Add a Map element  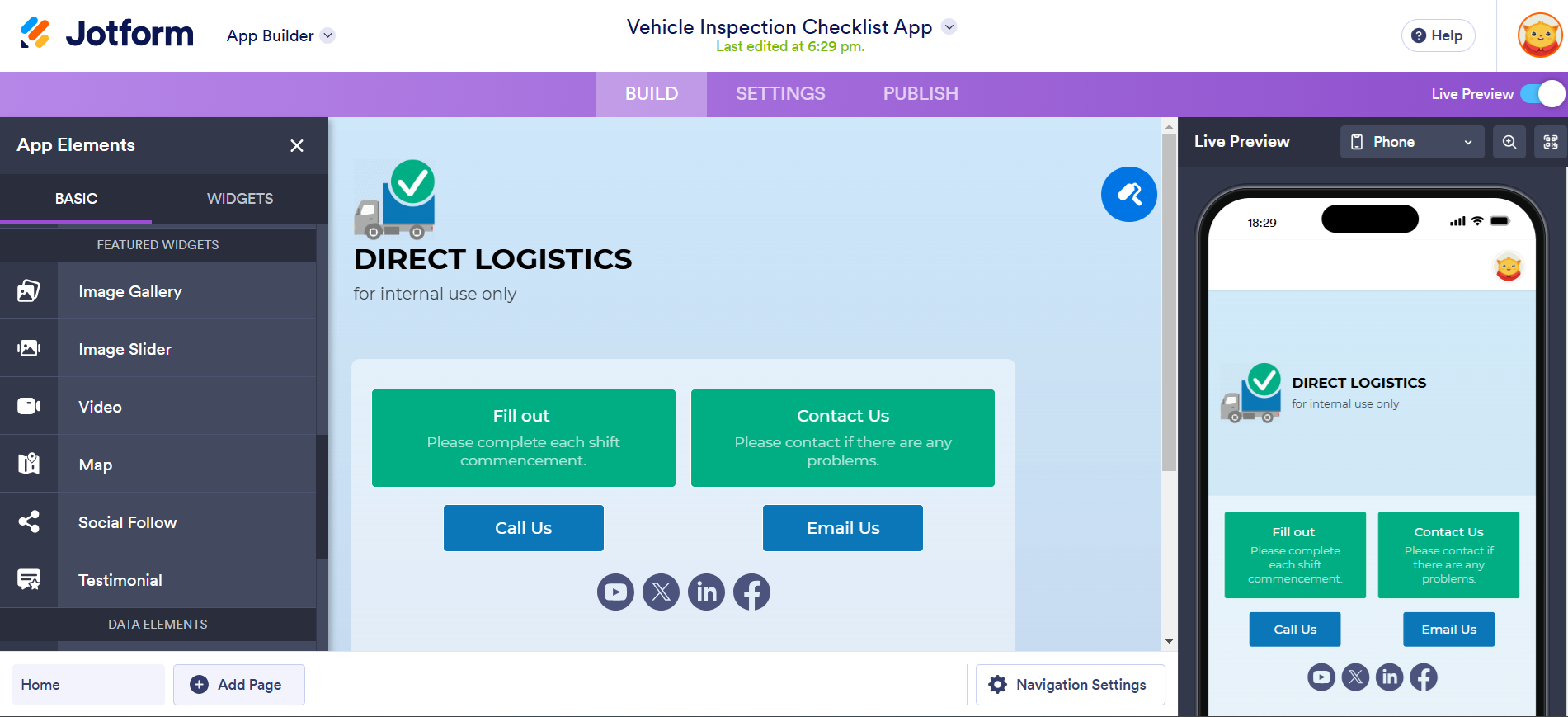pos(94,464)
